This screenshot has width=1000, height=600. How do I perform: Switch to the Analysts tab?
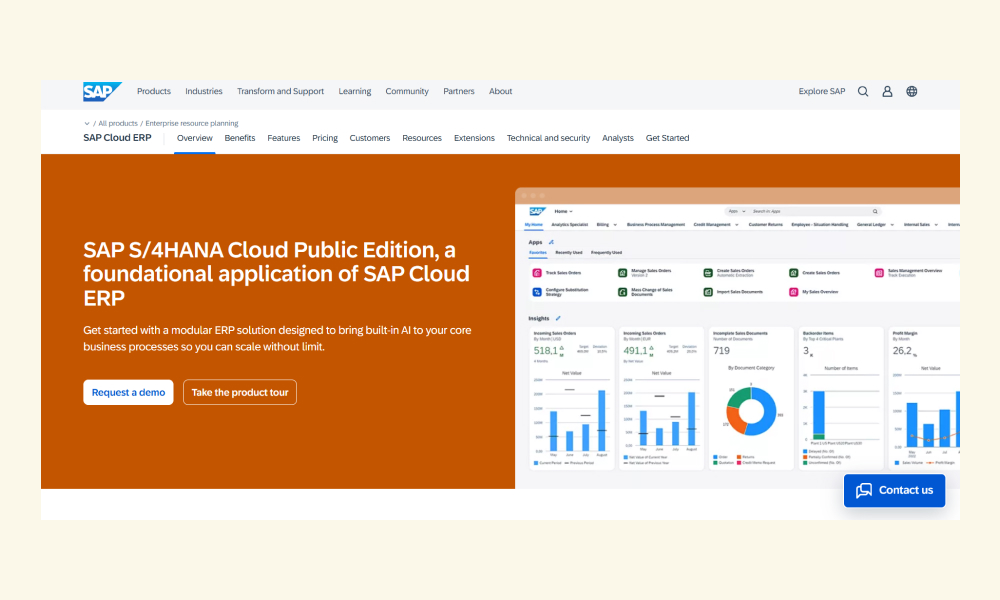click(618, 138)
